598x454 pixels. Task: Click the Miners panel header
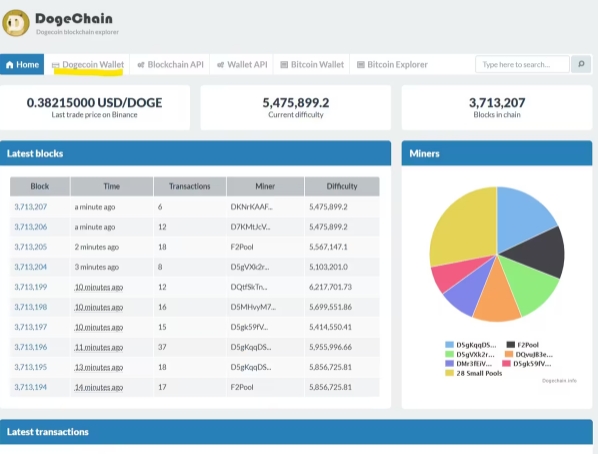497,153
